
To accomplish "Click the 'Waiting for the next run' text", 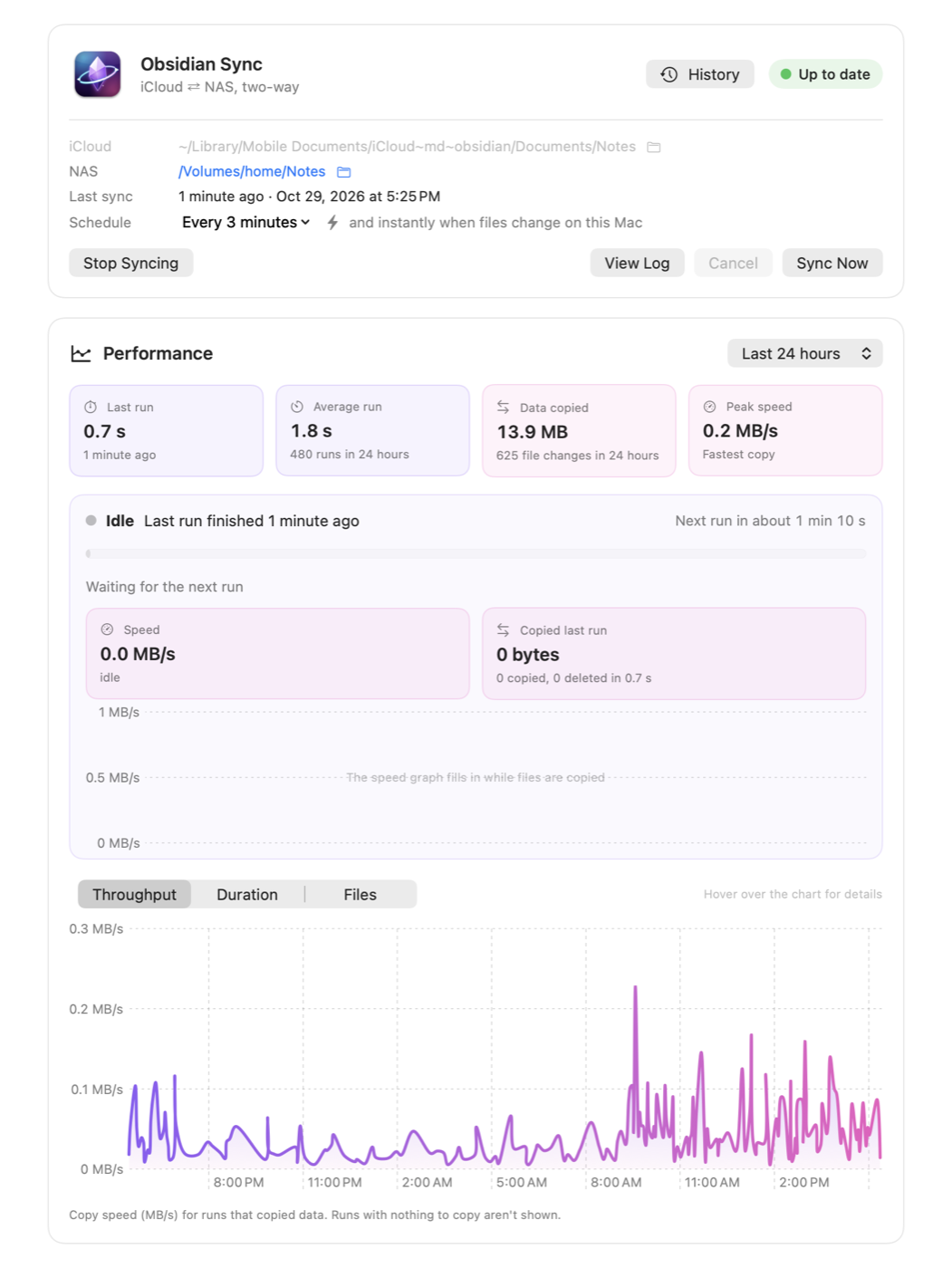I will (165, 587).
